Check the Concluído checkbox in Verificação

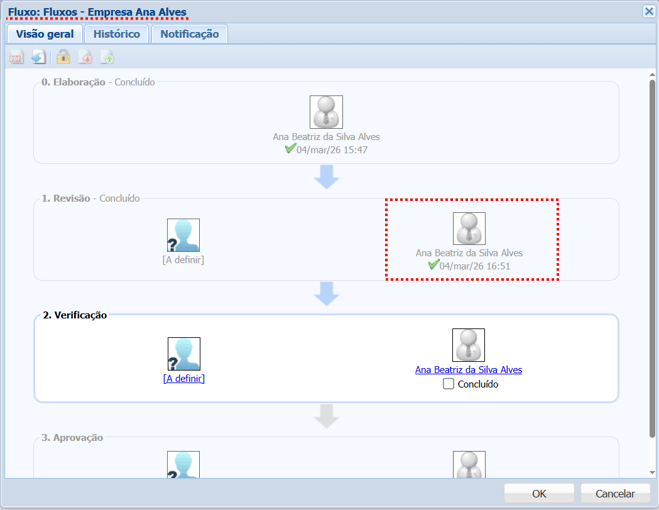coord(449,384)
